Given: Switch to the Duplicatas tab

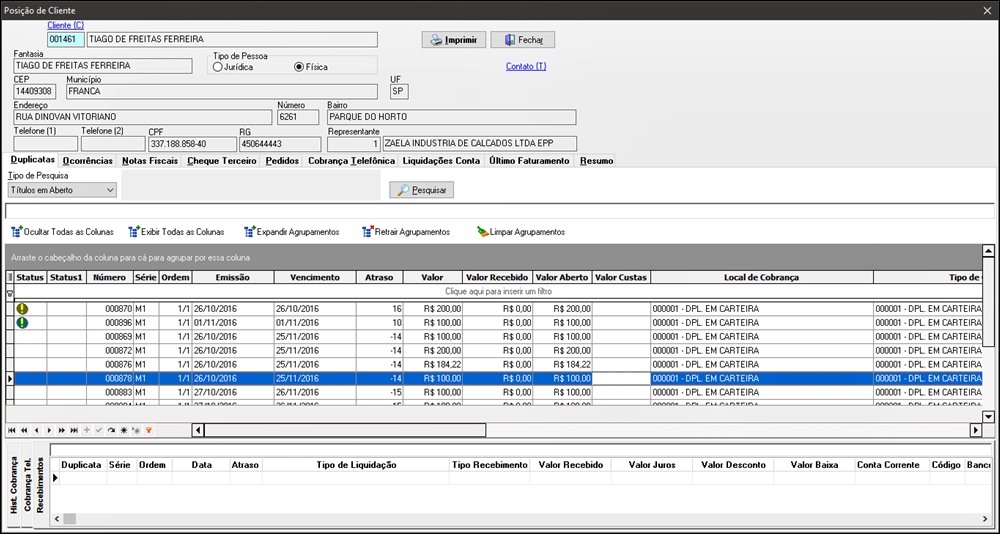Looking at the screenshot, I should point(33,161).
